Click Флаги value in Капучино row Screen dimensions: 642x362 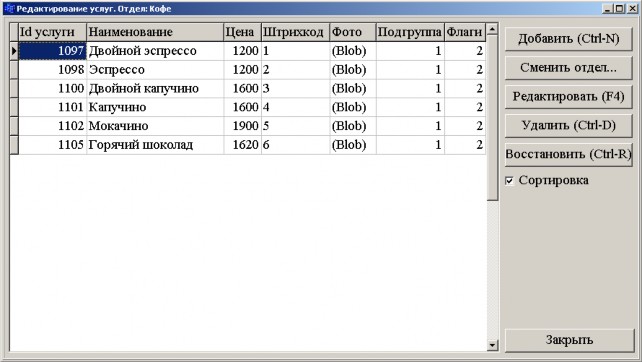[465, 107]
